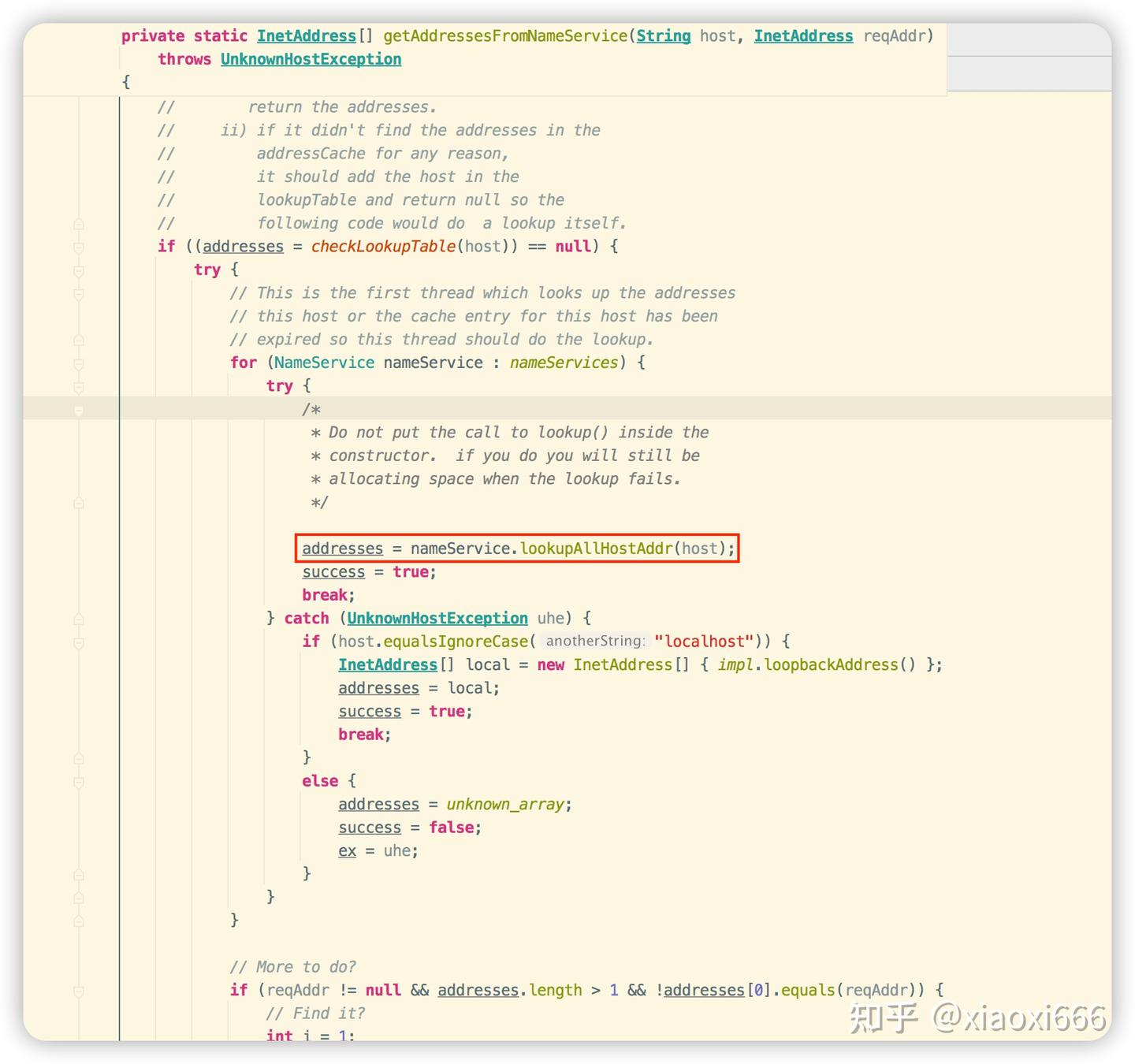Screen dimensions: 1135x1064
Task: Open the UnknownHostException throws declaration link
Action: coord(311,58)
